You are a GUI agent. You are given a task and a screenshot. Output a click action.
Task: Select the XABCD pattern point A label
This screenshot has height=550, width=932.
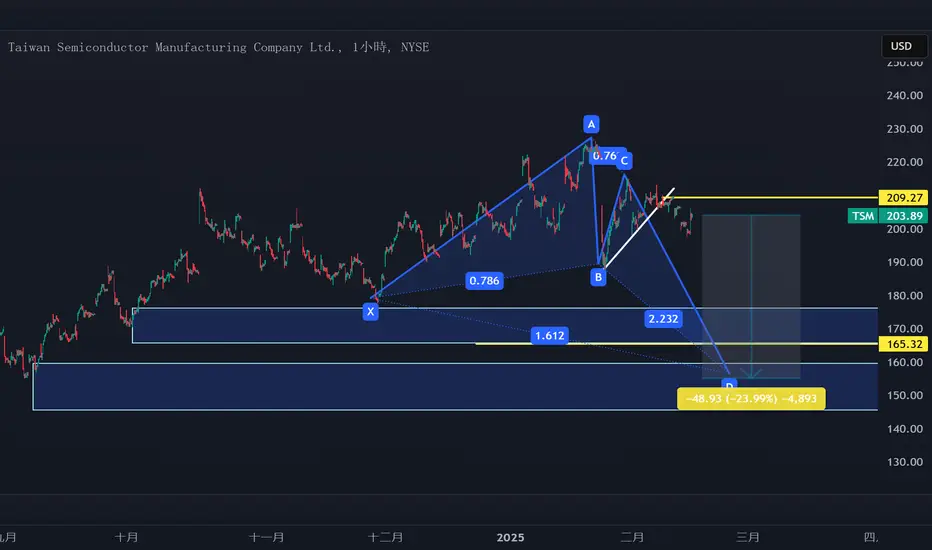tap(591, 124)
